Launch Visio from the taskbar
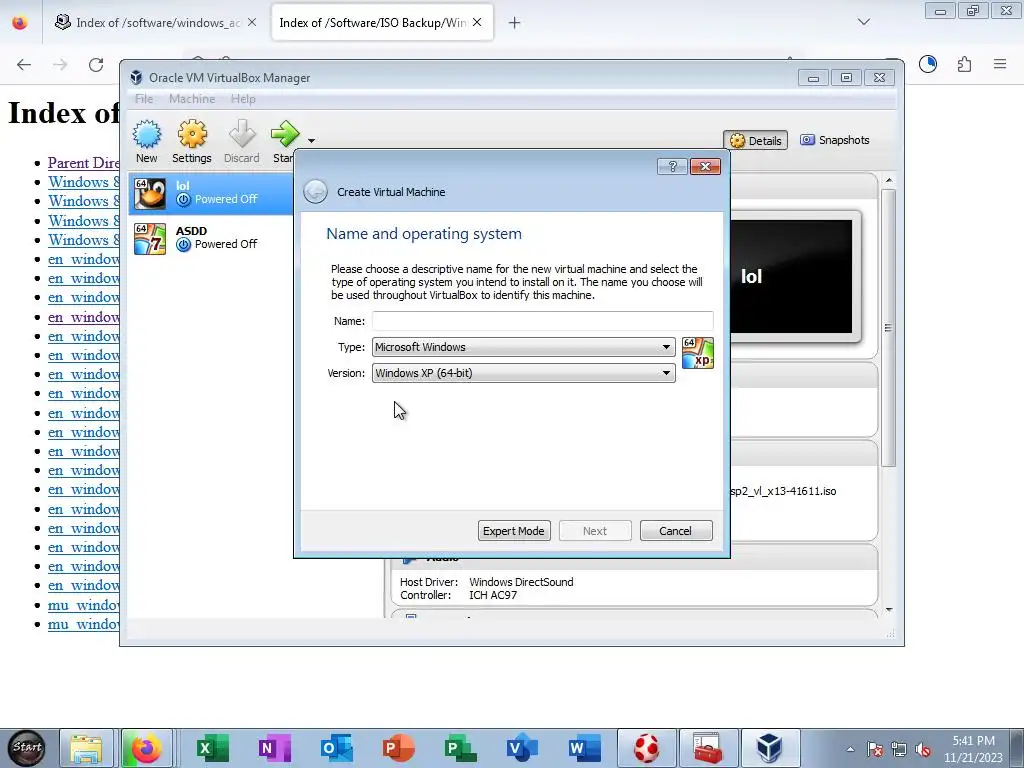The width and height of the screenshot is (1024, 768). click(522, 748)
